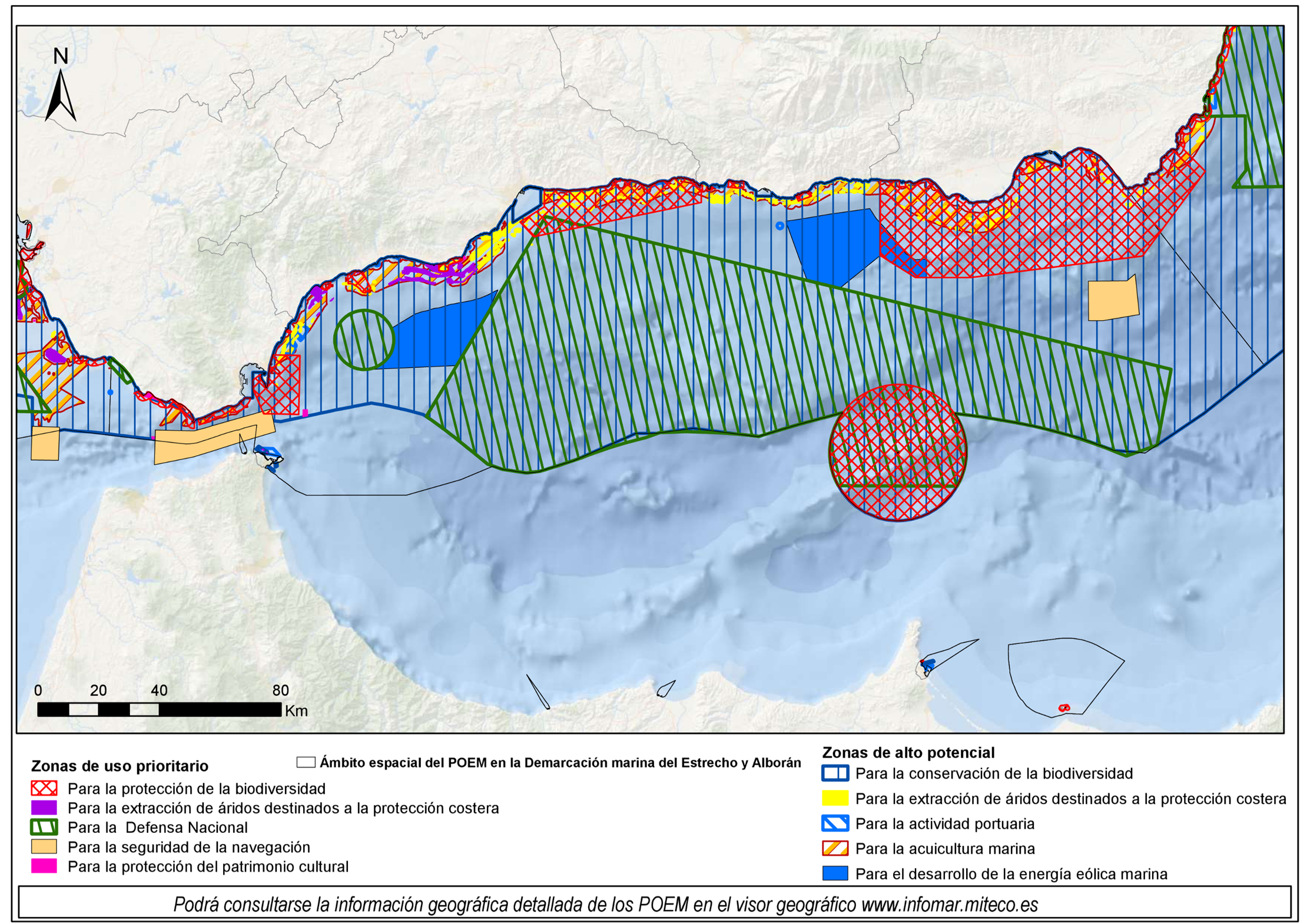Click the actividad portuaria legend symbol
1307x924 pixels.
pyautogui.click(x=835, y=823)
